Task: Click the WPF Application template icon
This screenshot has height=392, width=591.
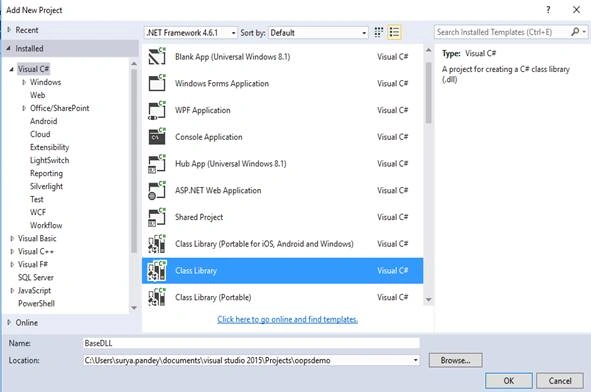Action: (x=157, y=110)
